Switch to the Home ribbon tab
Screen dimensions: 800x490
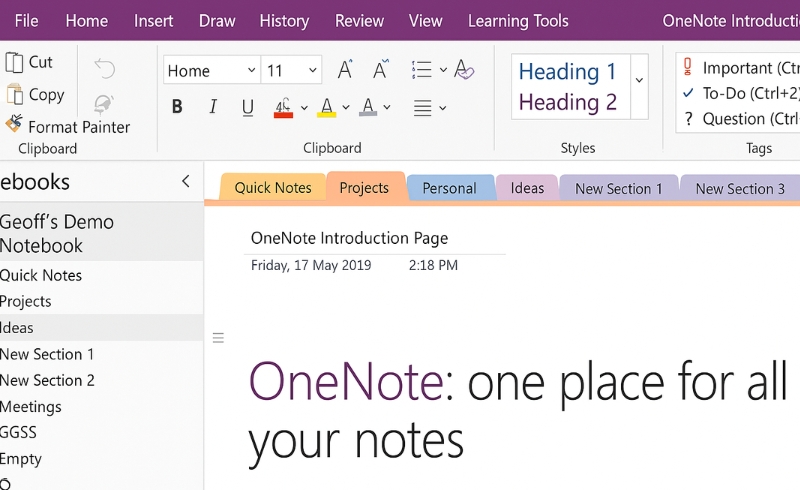(87, 21)
